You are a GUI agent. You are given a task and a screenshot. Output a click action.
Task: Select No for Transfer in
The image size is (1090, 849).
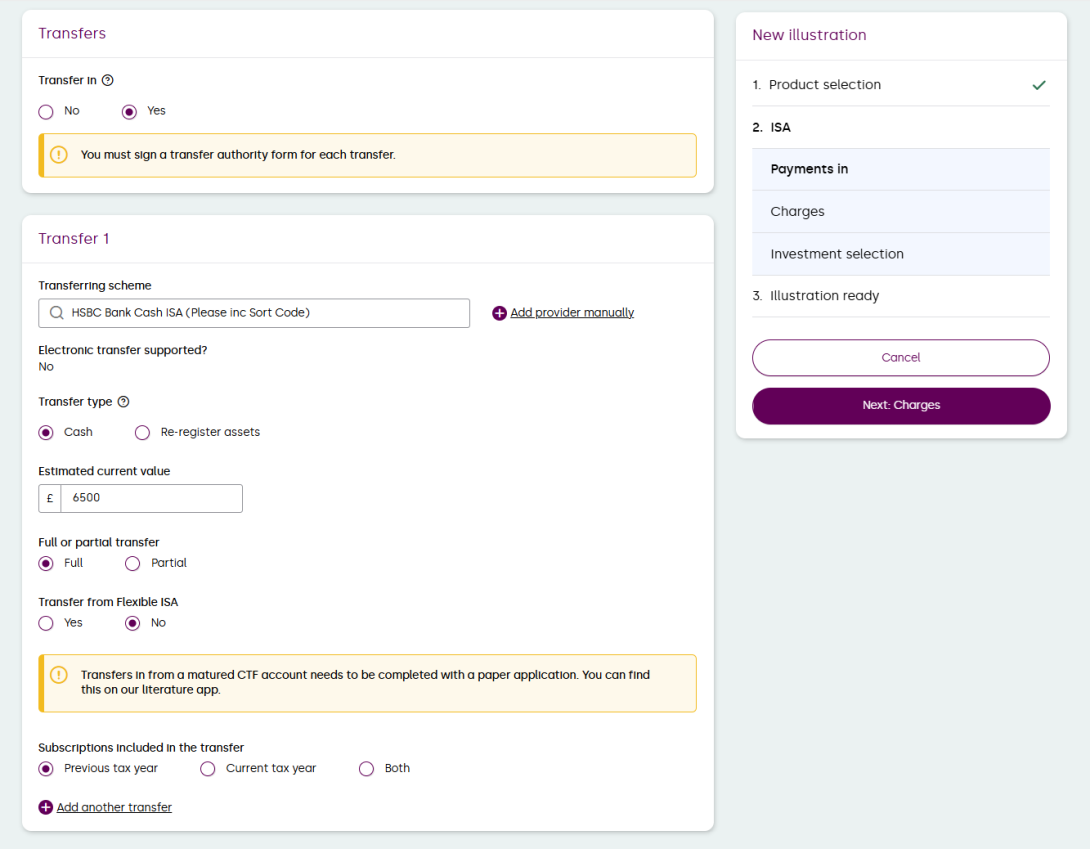tap(46, 111)
